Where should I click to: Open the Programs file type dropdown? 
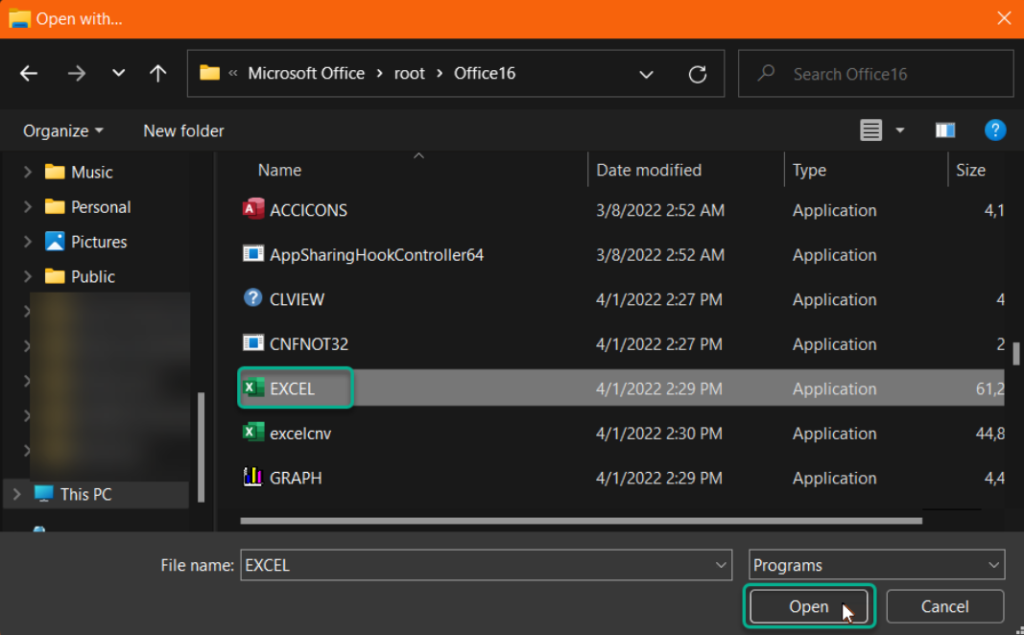875,565
